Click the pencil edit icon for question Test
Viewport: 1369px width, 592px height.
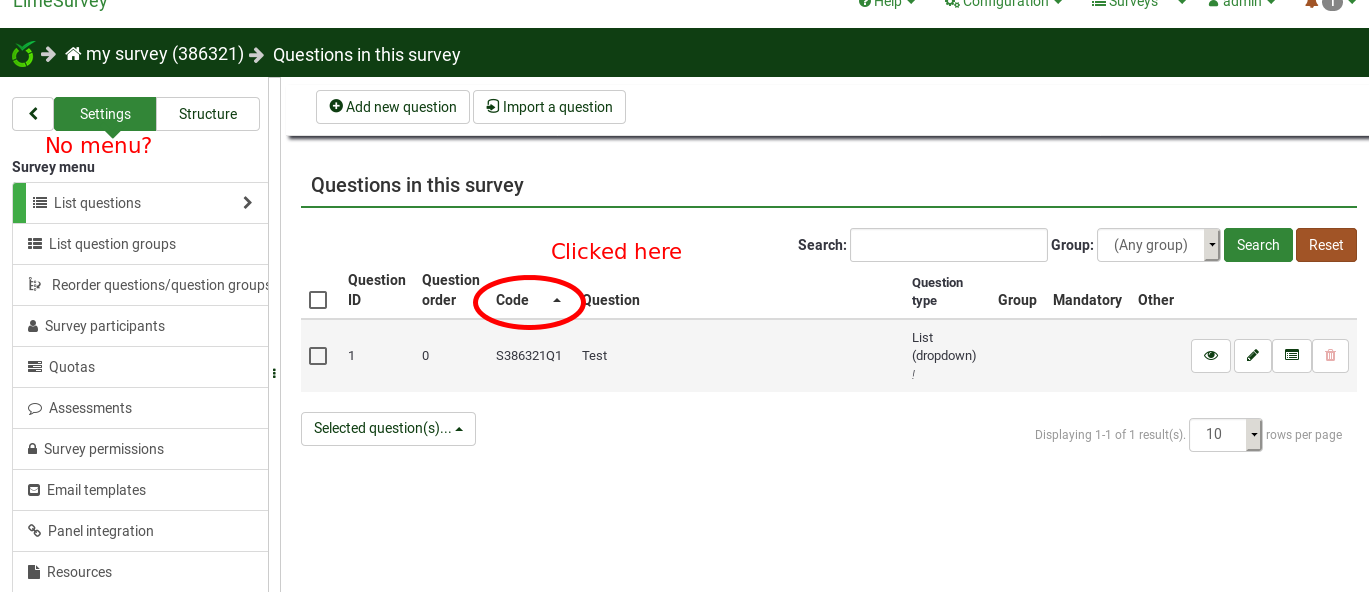pos(1252,356)
